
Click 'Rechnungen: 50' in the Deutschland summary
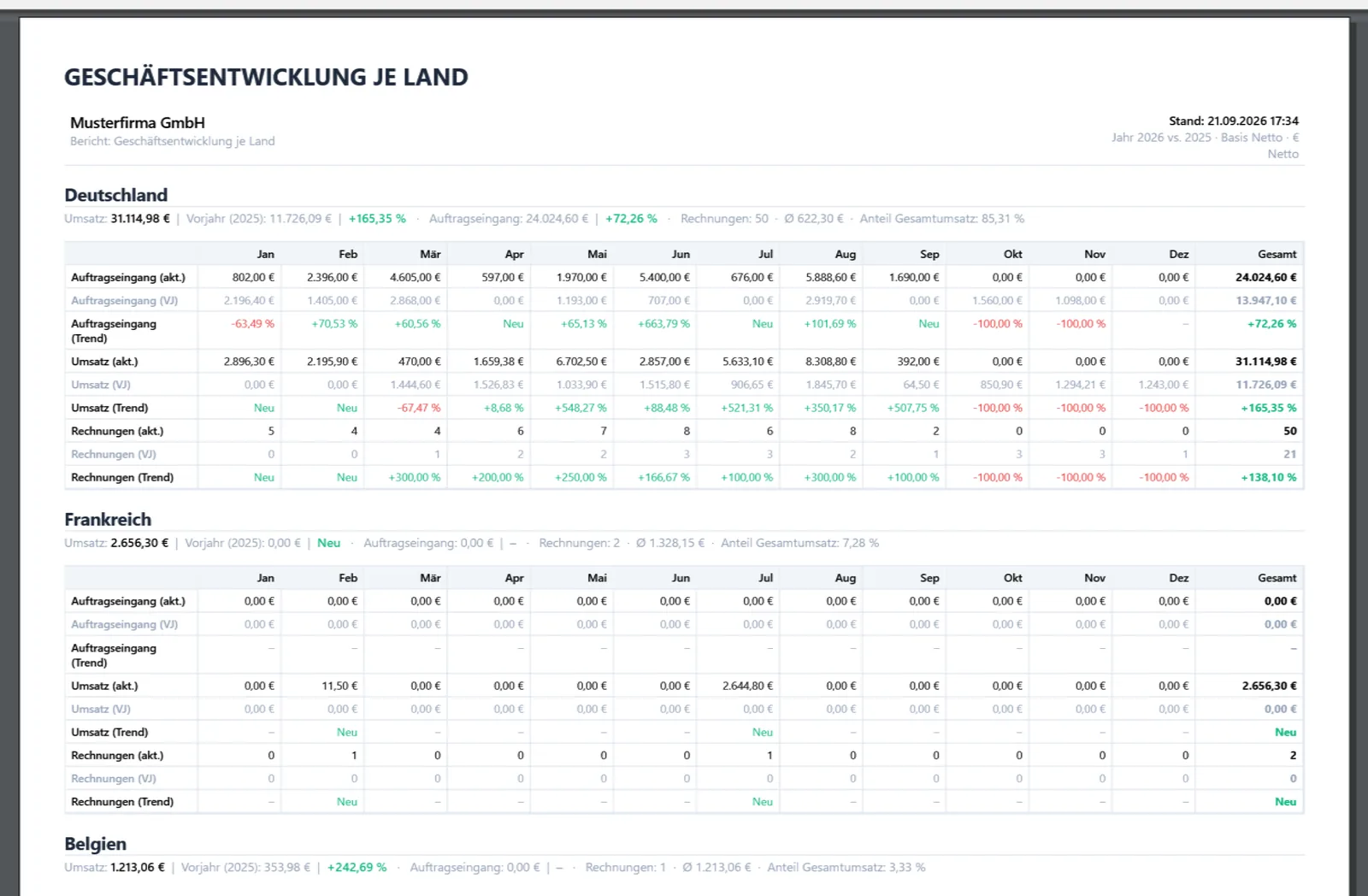pos(724,219)
